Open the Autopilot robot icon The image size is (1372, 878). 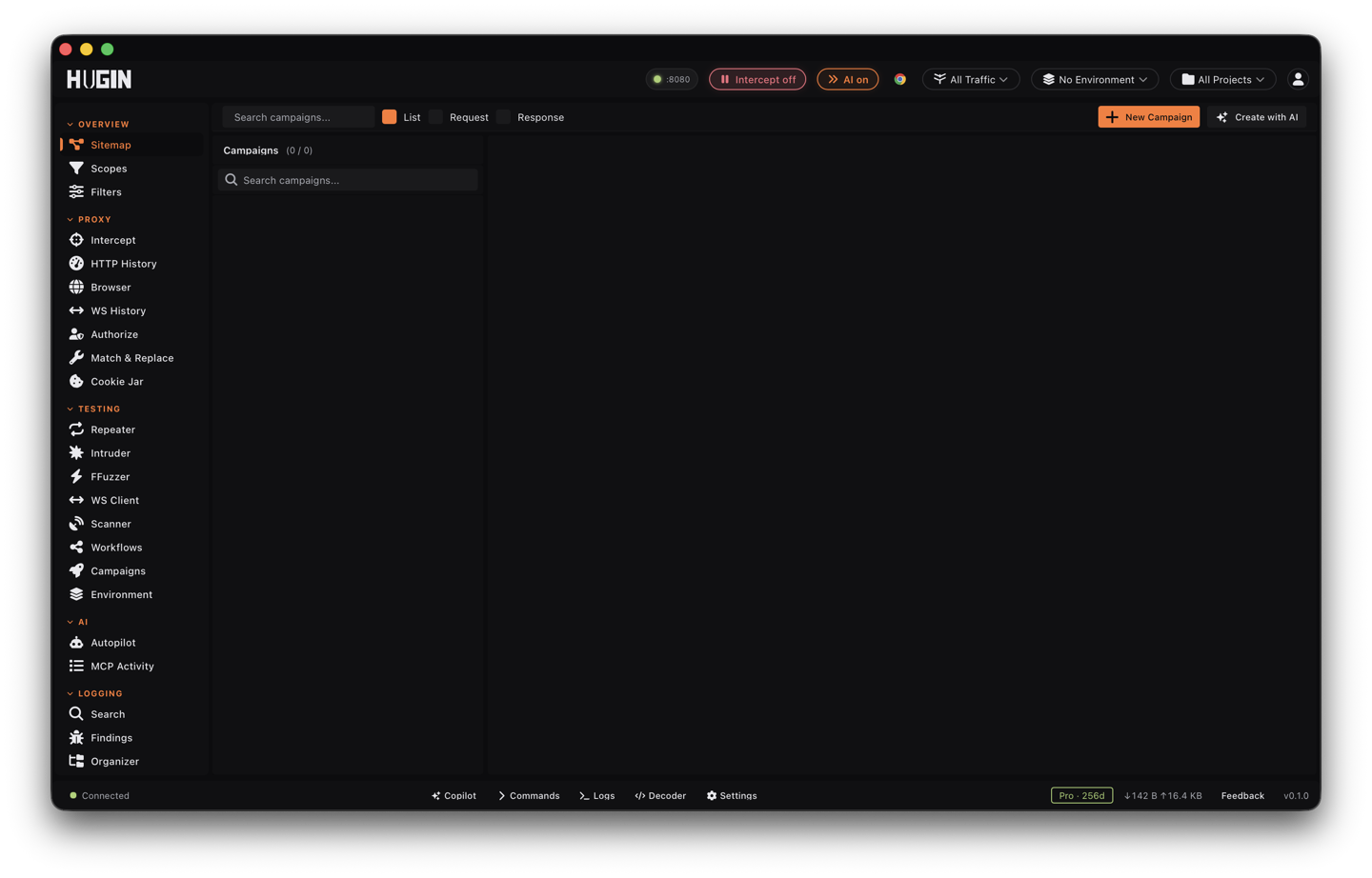coord(76,642)
